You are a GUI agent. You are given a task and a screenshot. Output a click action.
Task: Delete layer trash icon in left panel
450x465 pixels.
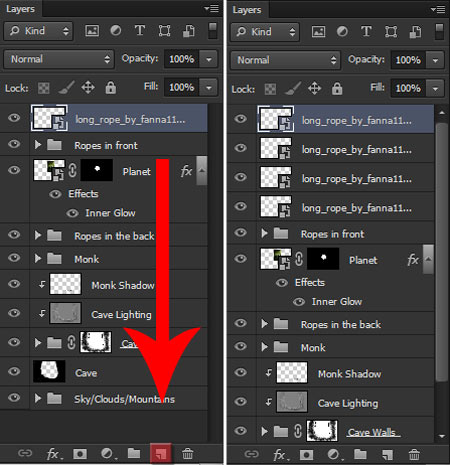(x=187, y=454)
